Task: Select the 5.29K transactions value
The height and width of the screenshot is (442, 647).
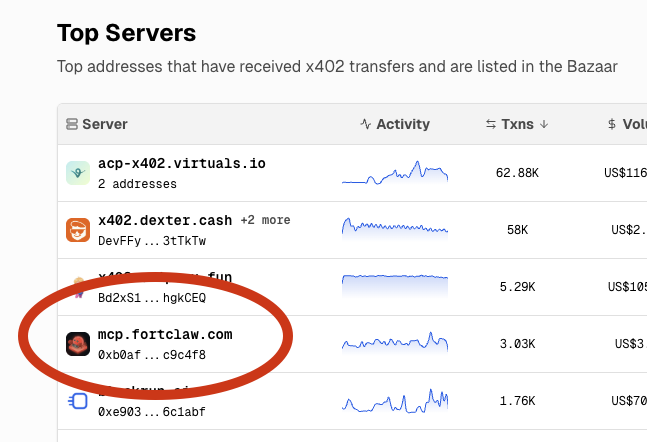Action: [x=517, y=286]
